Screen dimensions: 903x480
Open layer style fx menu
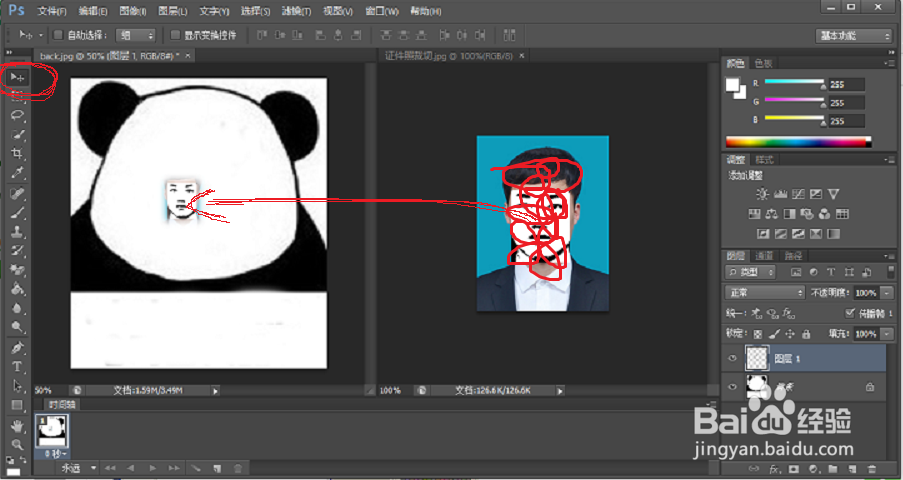pos(775,469)
